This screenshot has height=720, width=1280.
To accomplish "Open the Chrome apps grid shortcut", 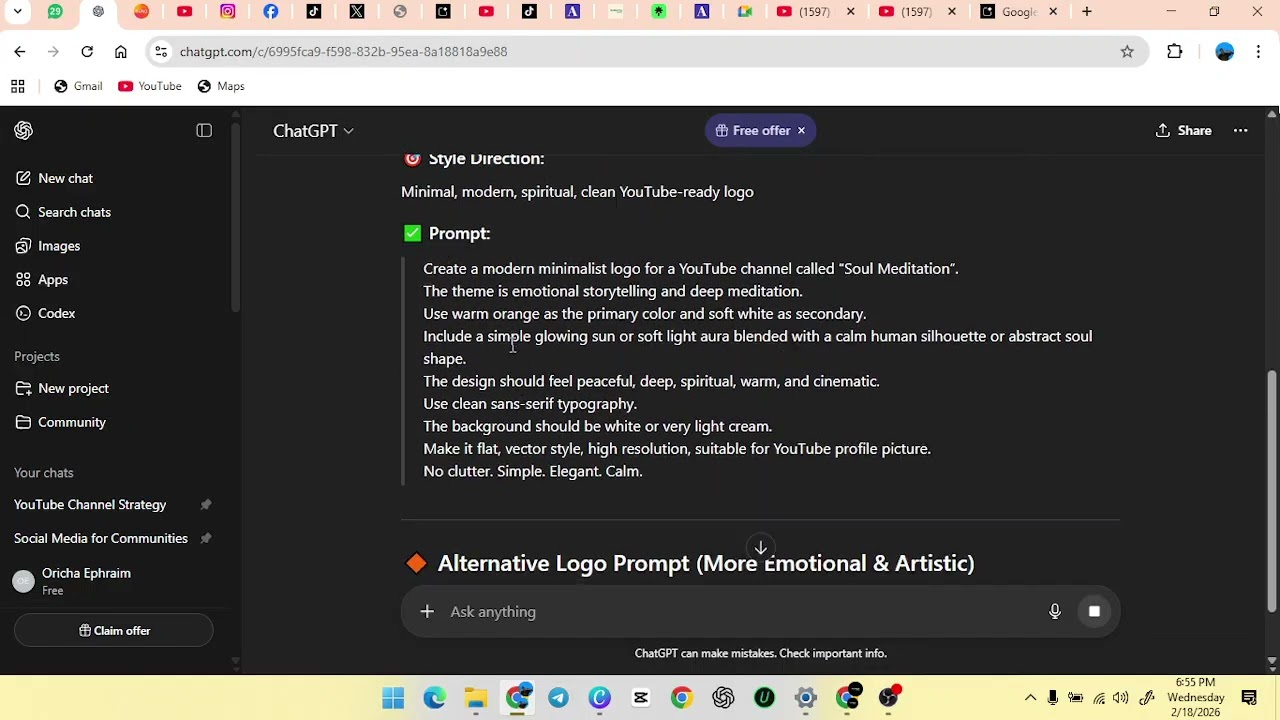I will coord(18,86).
